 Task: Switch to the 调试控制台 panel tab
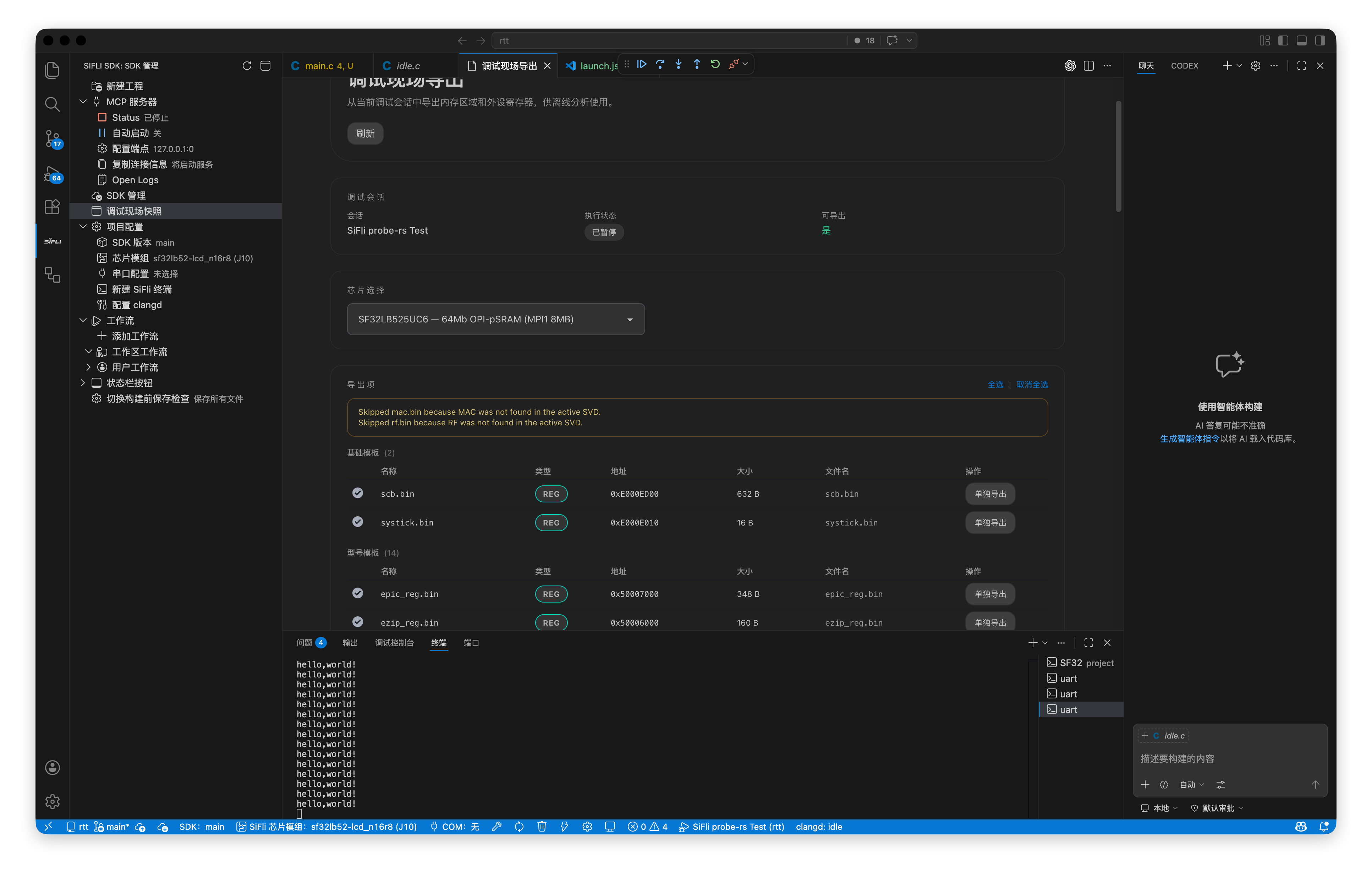[x=394, y=643]
